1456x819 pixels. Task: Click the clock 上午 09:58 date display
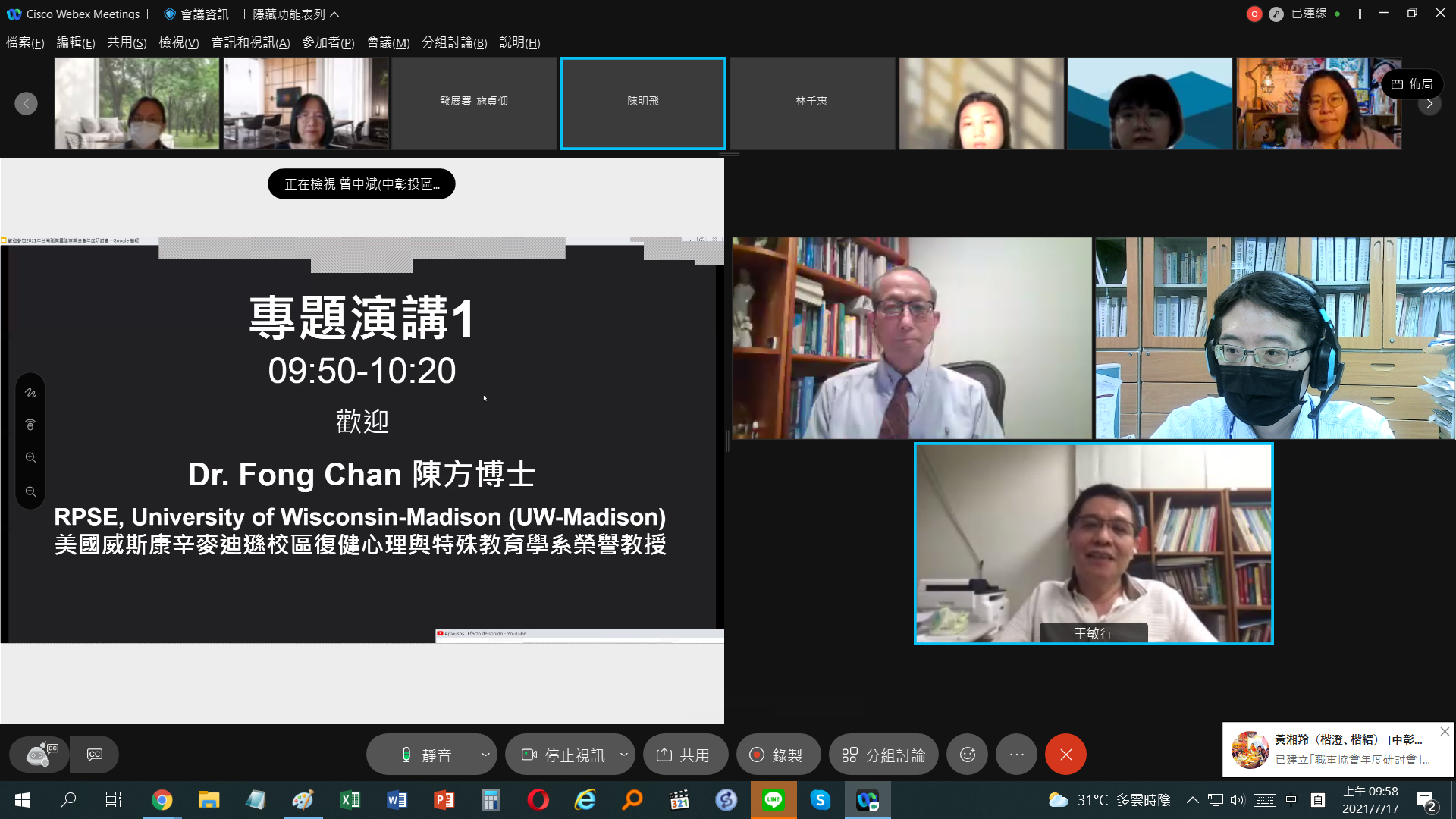tap(1370, 800)
